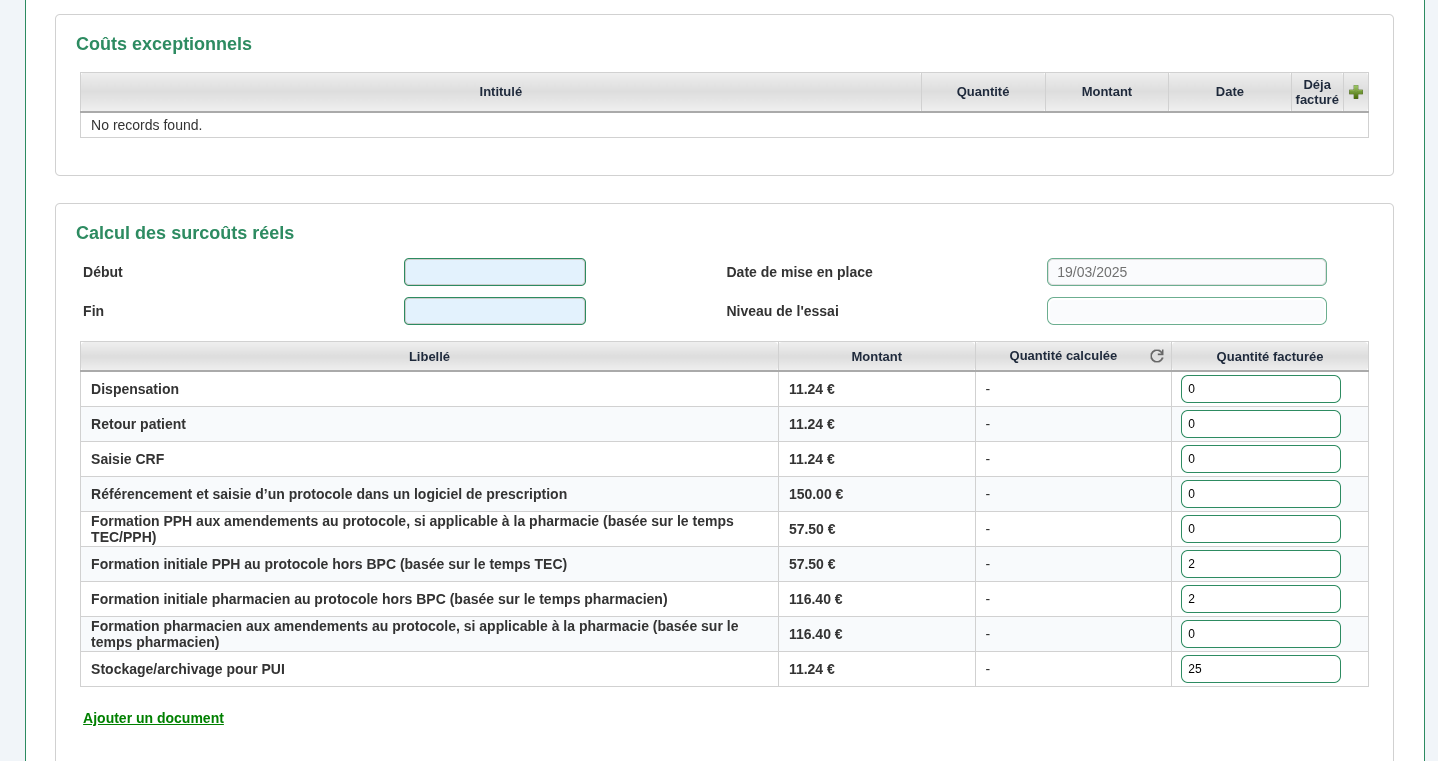This screenshot has height=761, width=1438.
Task: Click the refresh icon beside Quantité calculée
Action: coord(1156,356)
